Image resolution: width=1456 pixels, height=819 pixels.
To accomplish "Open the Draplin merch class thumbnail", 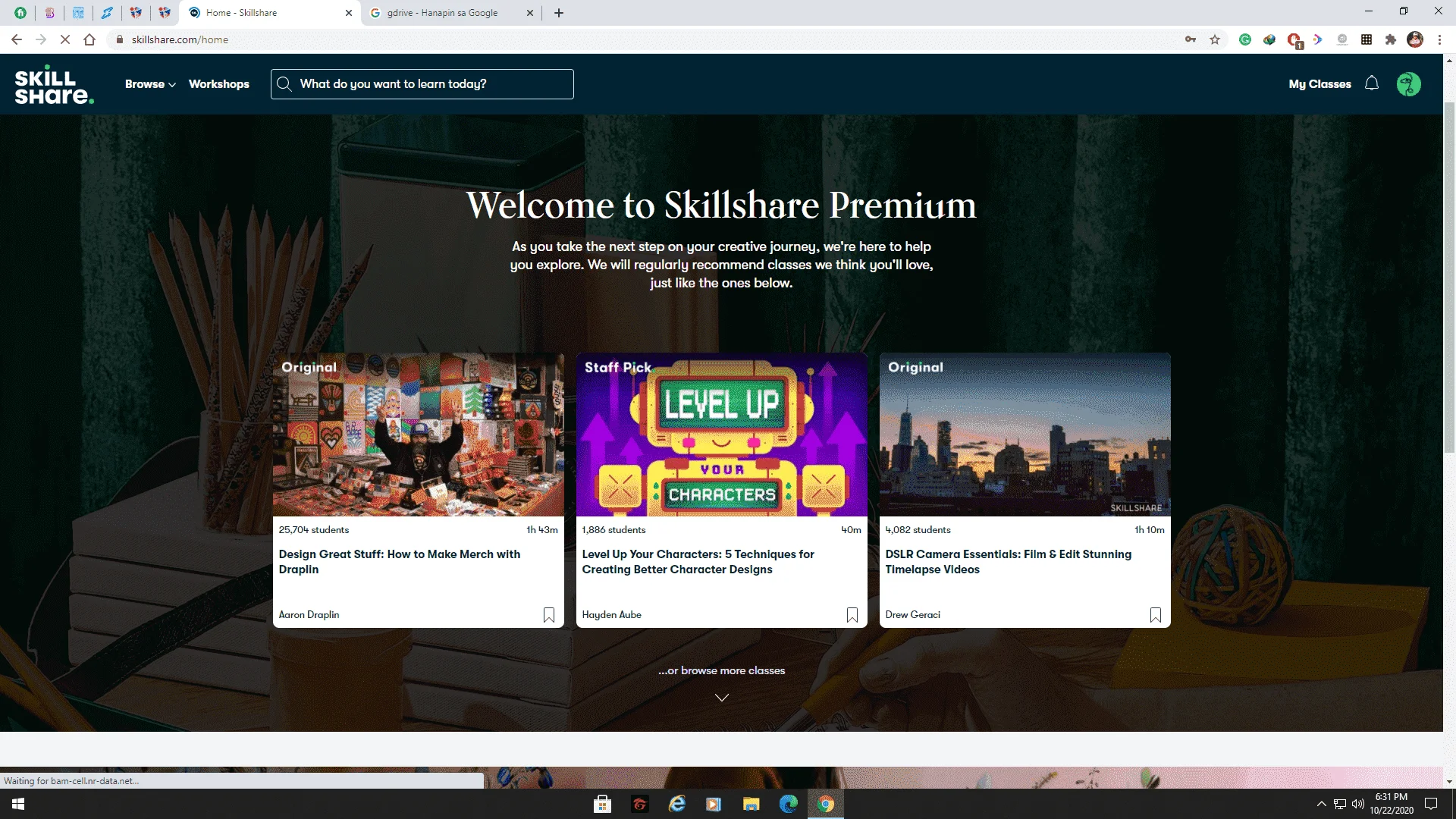I will (419, 435).
